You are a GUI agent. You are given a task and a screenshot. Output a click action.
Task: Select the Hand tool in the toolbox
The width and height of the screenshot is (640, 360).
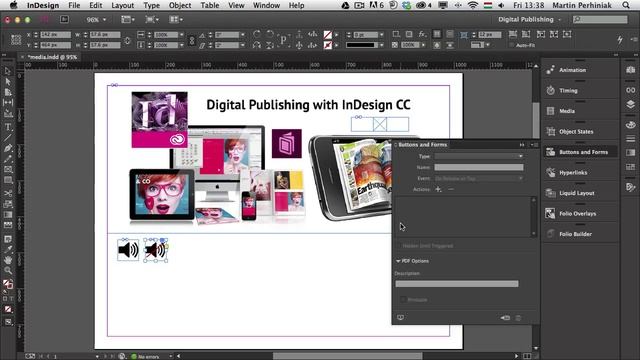[8, 260]
